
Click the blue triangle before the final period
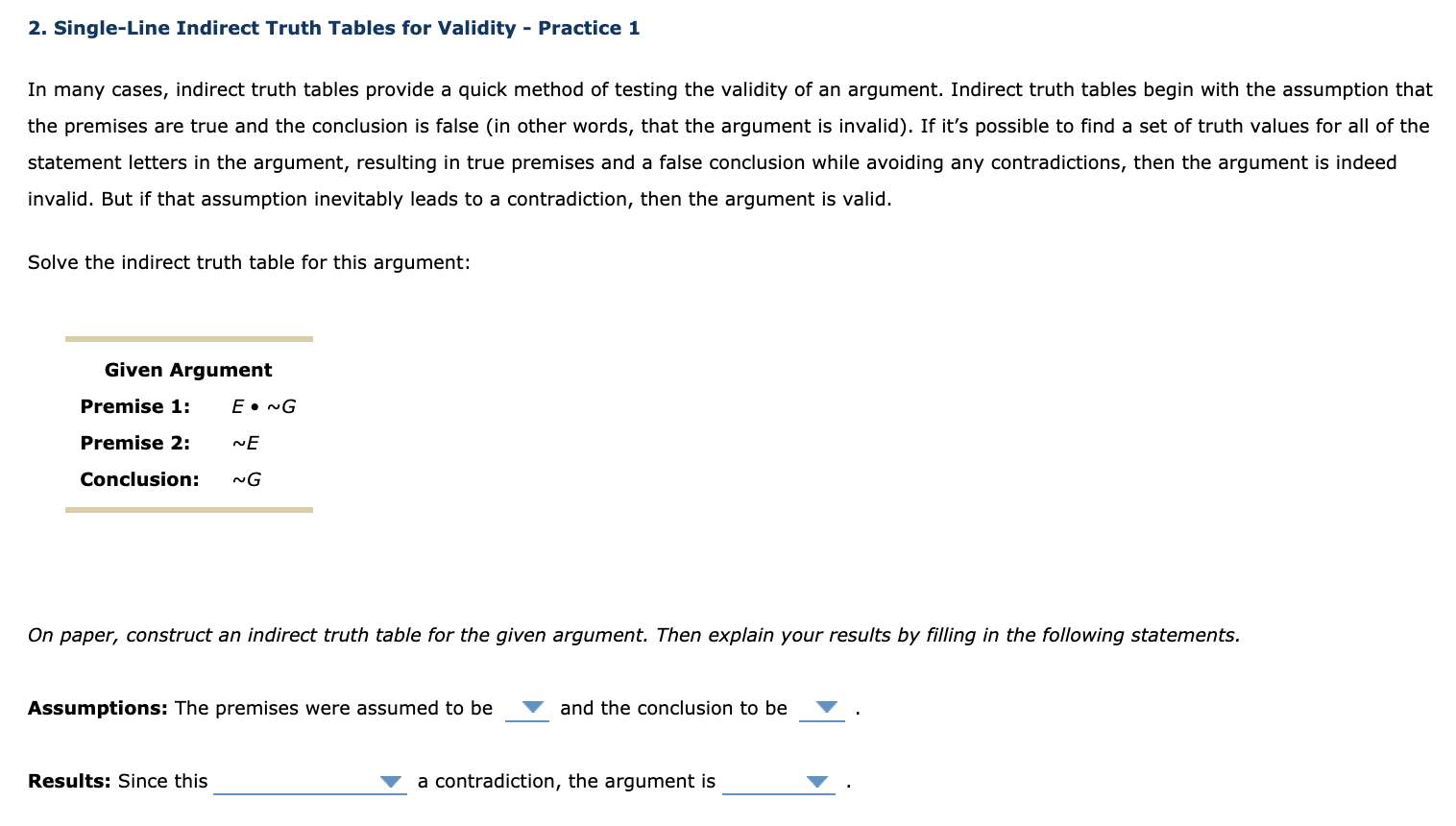point(815,782)
